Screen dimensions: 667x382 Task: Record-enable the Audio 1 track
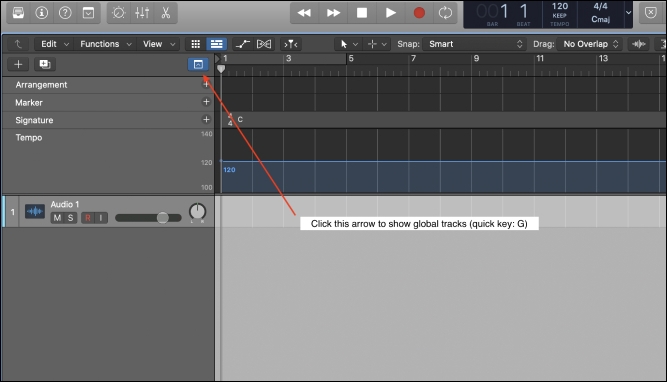[x=88, y=218]
